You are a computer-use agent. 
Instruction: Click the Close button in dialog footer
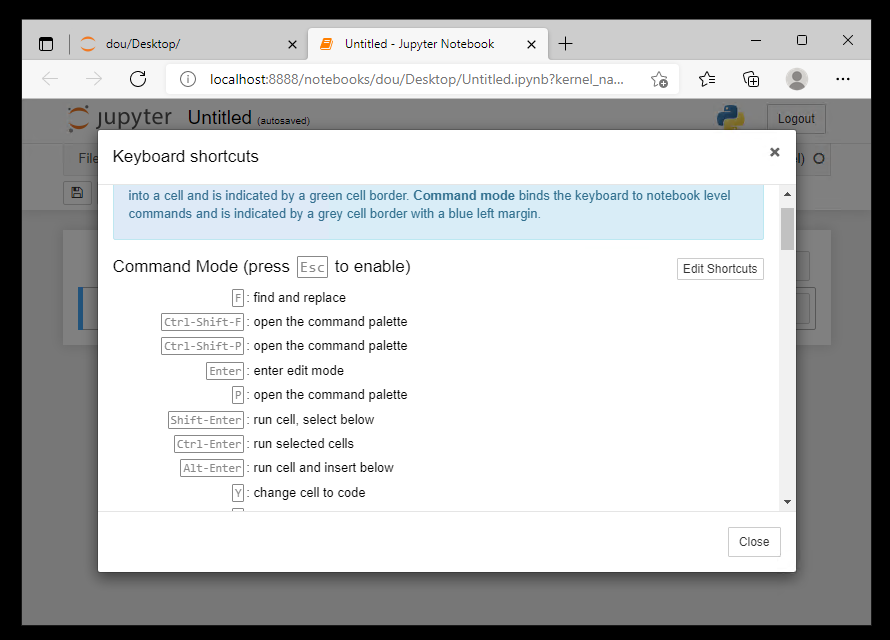click(x=753, y=542)
